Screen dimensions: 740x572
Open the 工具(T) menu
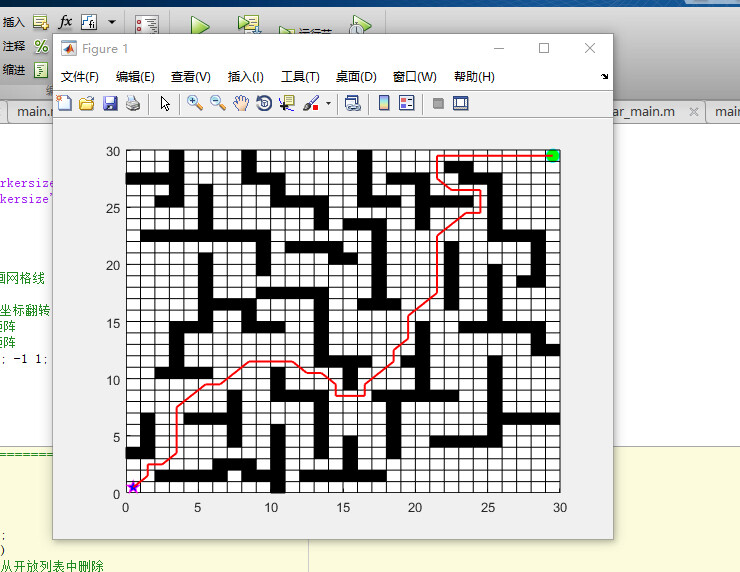pos(300,76)
